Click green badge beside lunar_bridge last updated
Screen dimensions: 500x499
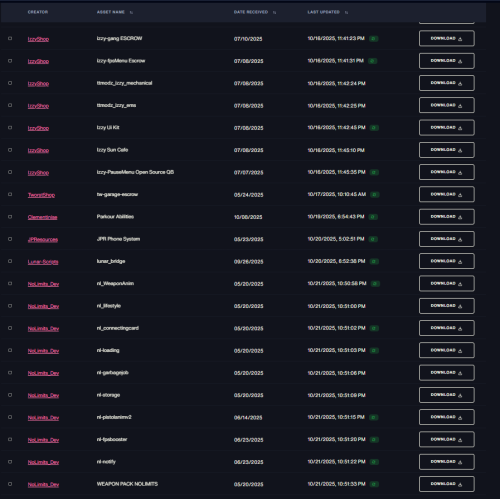[374, 261]
